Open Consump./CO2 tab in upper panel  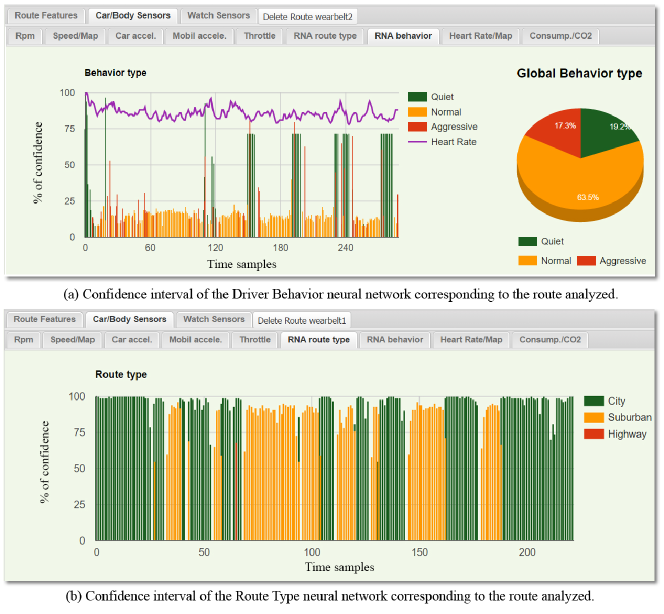pyautogui.click(x=561, y=36)
